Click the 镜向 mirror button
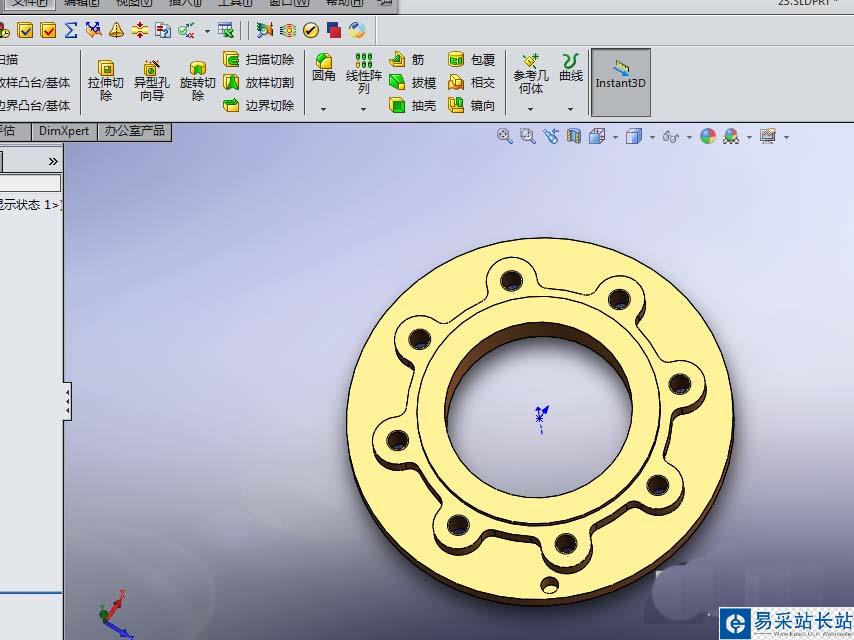 [x=471, y=105]
